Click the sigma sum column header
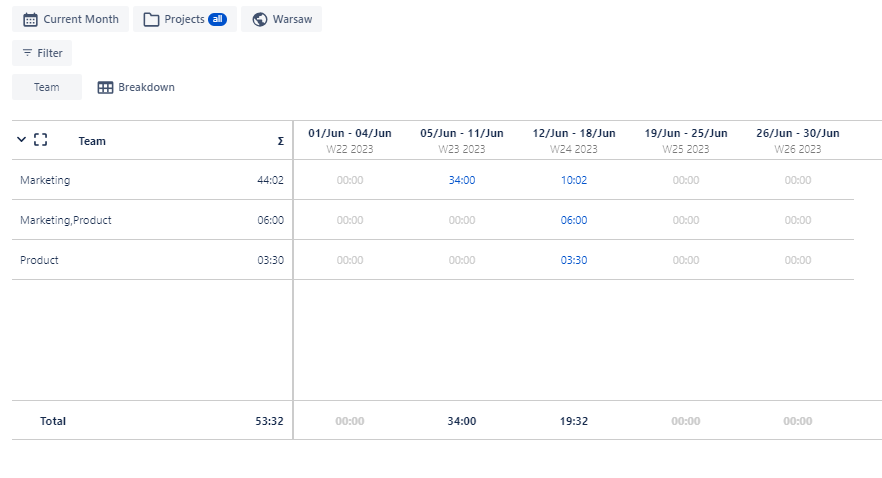This screenshot has width=882, height=478. [280, 142]
